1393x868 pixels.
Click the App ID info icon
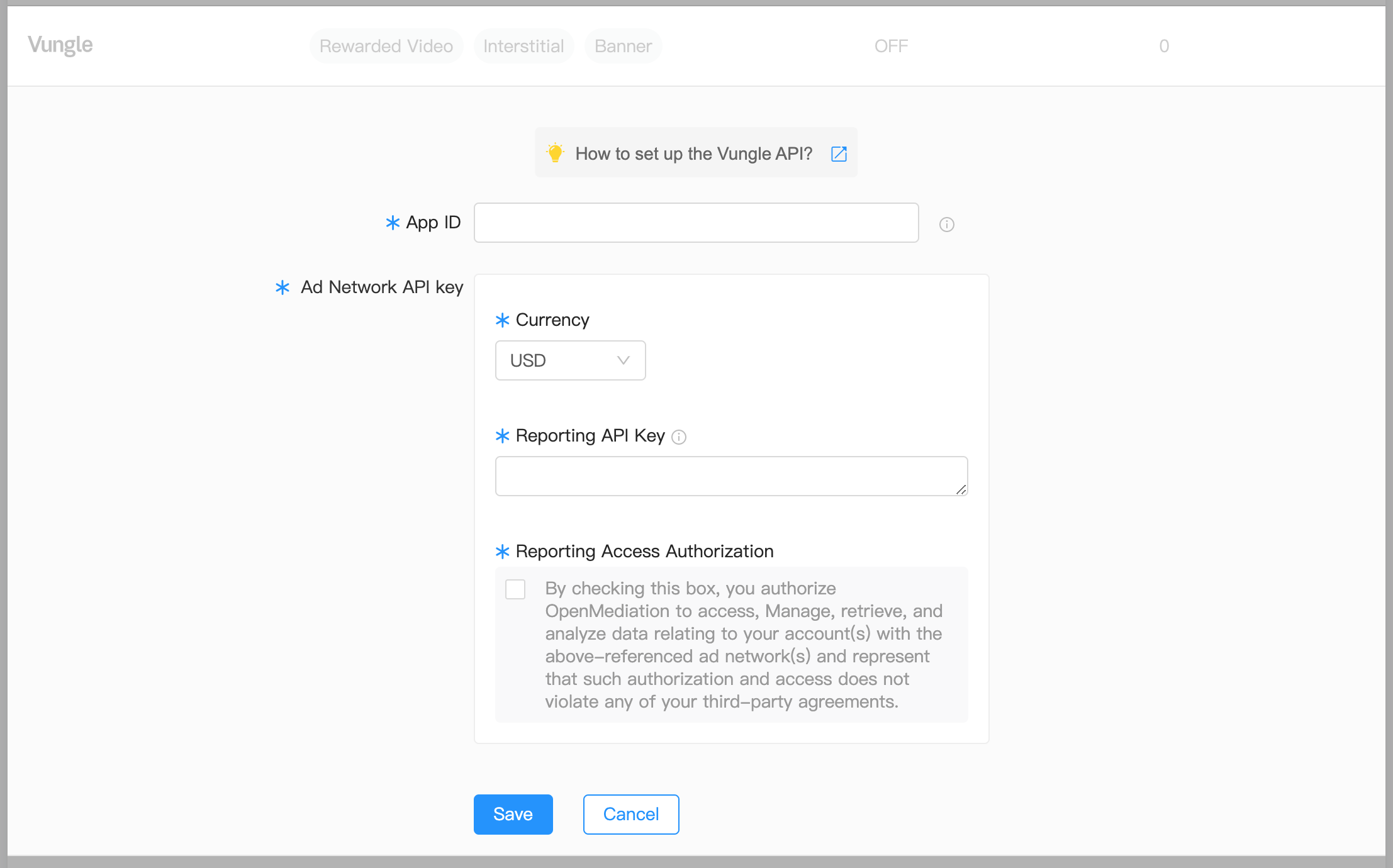point(946,225)
